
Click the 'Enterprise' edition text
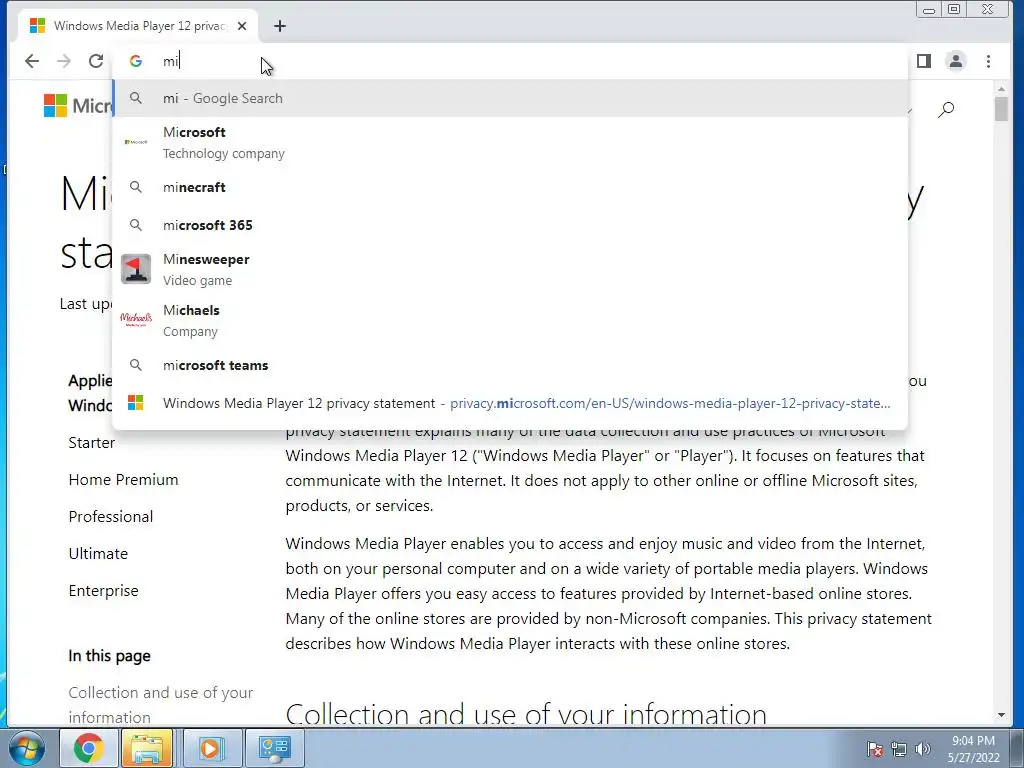(x=103, y=591)
